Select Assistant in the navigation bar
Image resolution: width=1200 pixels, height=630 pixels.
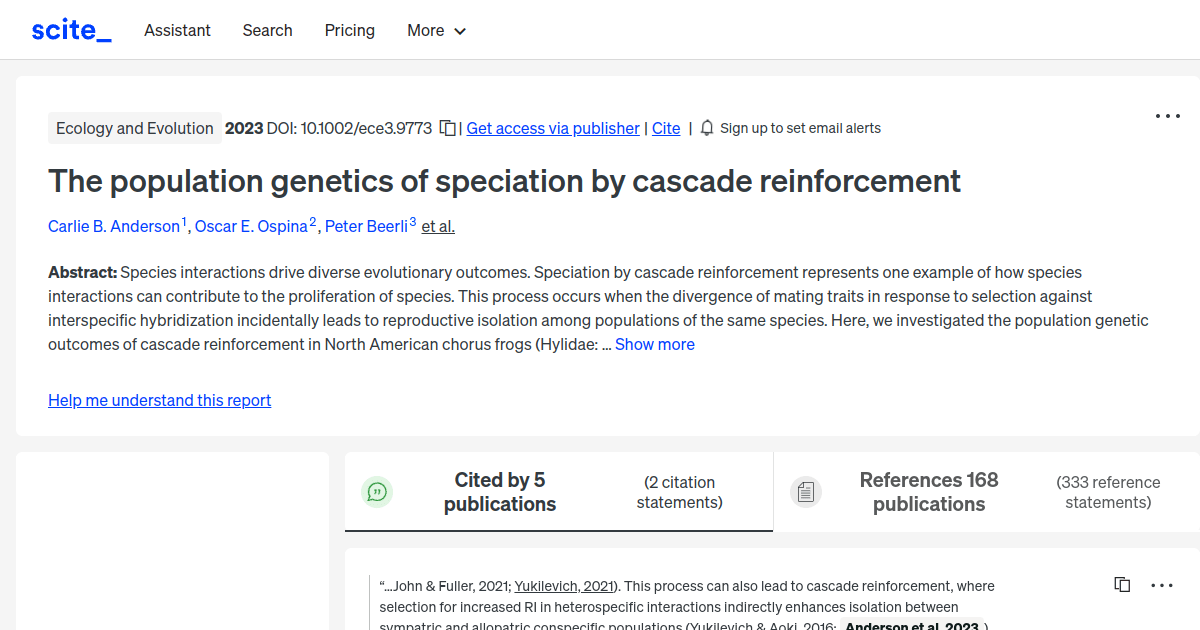[177, 30]
